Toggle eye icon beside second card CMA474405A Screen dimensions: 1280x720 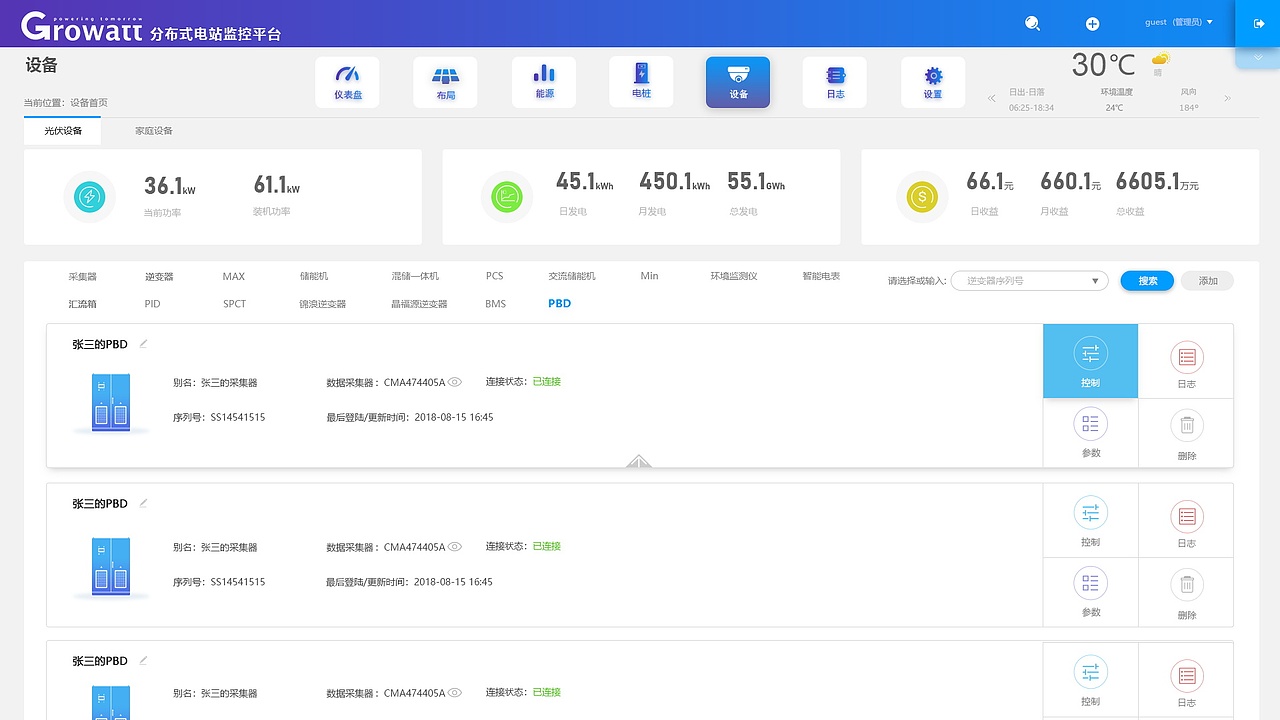[x=455, y=547]
